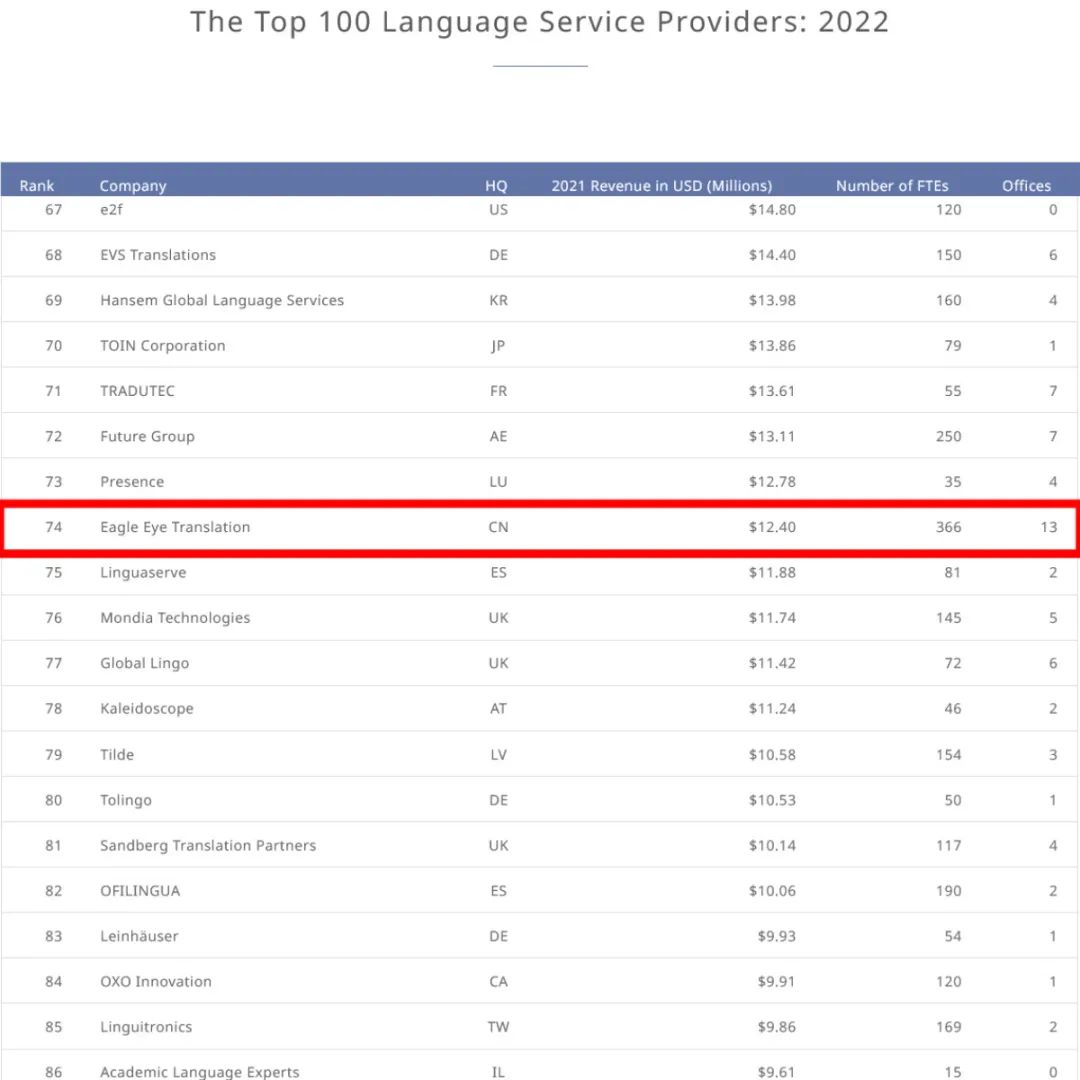Sort by HQ column header

(496, 185)
